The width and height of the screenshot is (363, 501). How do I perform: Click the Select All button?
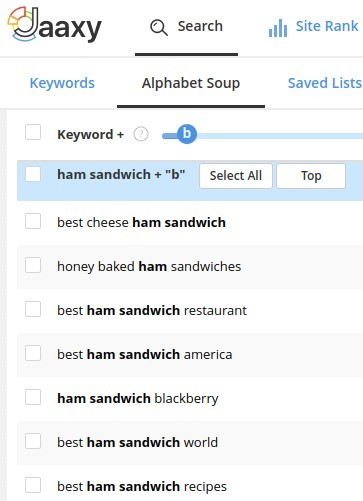click(x=236, y=176)
